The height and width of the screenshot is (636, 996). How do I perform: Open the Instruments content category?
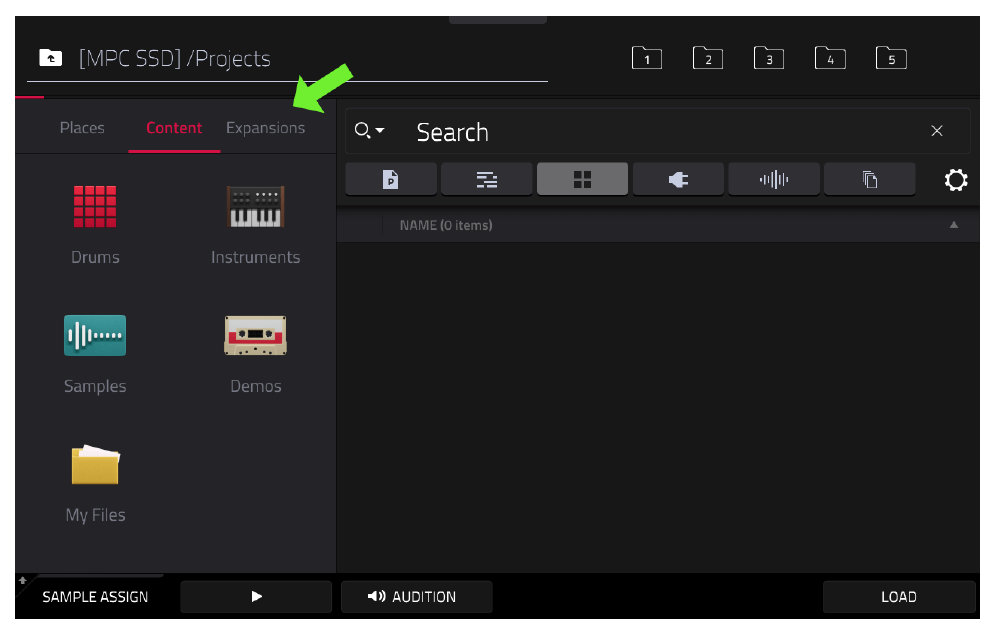pyautogui.click(x=255, y=224)
